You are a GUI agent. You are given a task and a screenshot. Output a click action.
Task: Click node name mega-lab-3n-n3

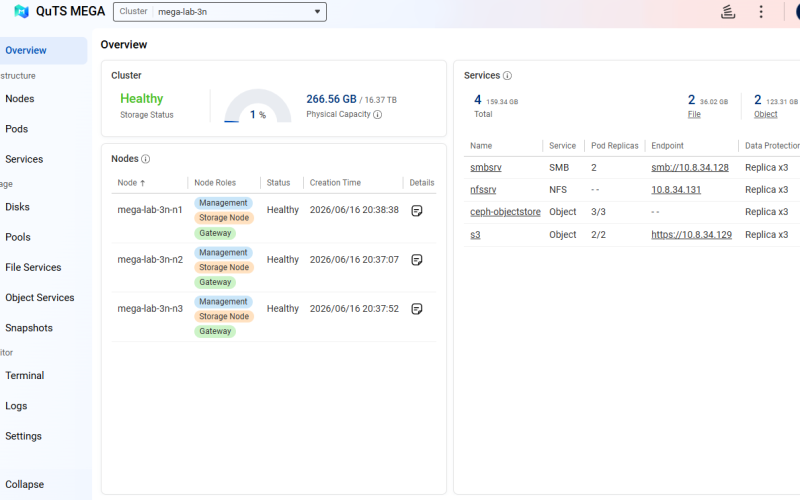pos(150,309)
